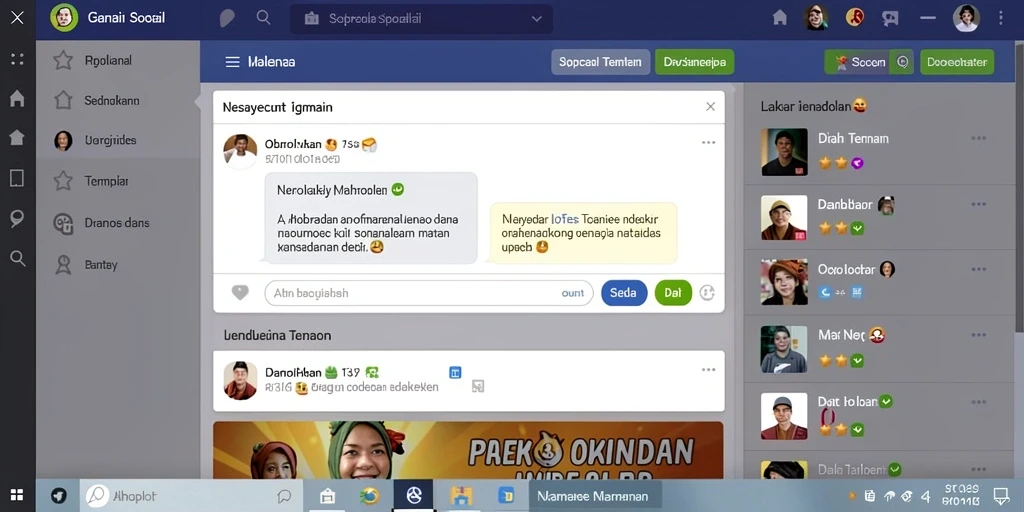Screen dimensions: 1024x512
Task: Click the chat bubble icon beside search
Action: click(x=227, y=18)
